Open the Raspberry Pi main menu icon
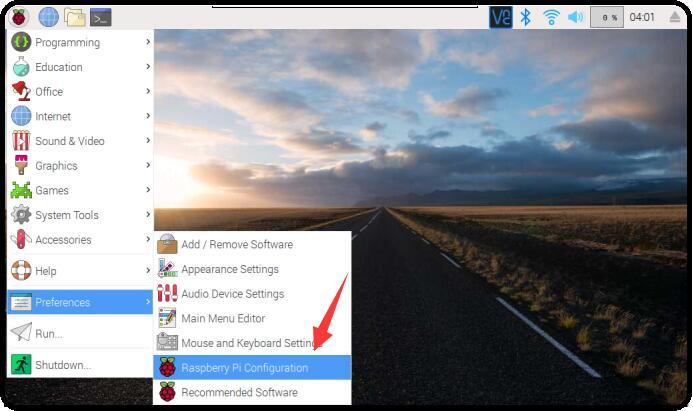 19,18
